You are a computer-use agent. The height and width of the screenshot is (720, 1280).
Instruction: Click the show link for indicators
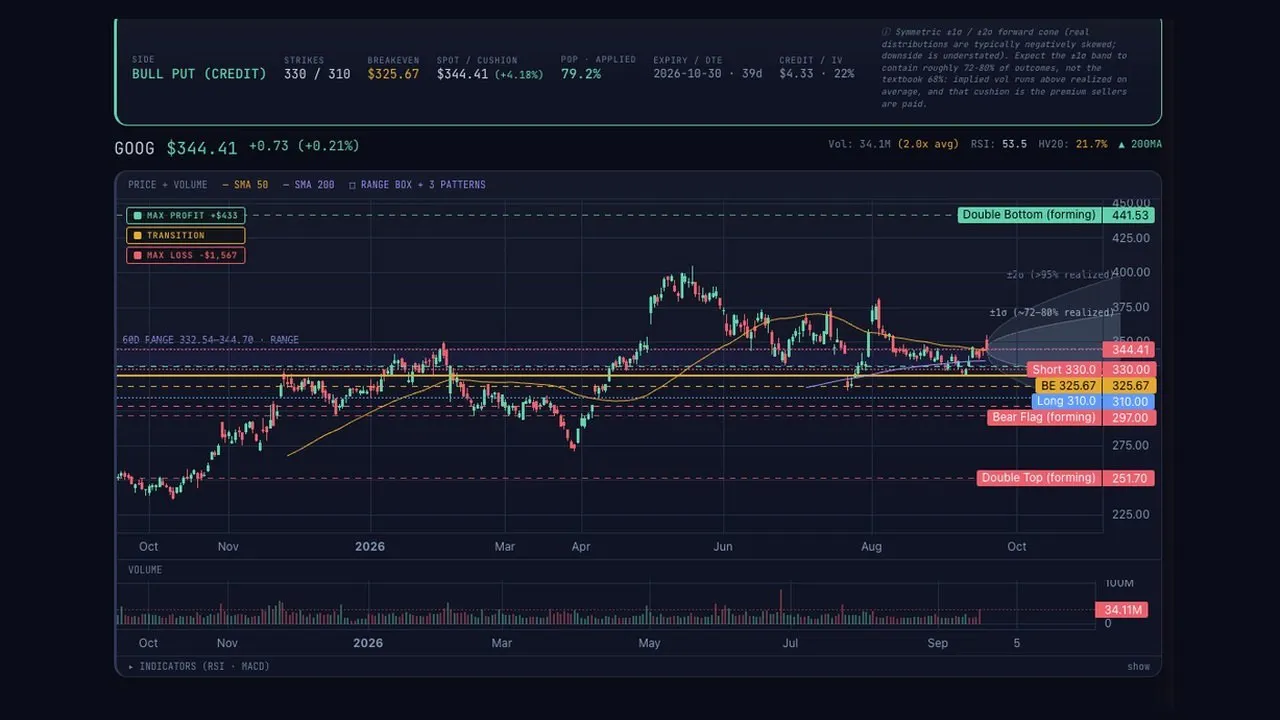point(1138,666)
